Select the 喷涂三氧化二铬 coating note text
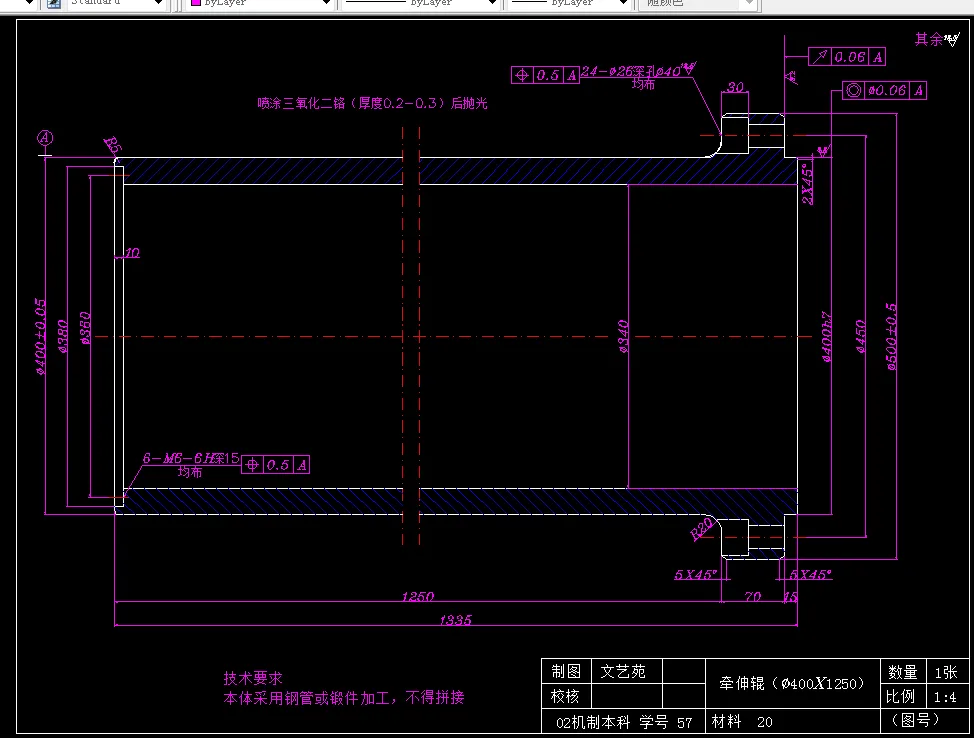Image resolution: width=974 pixels, height=738 pixels. pyautogui.click(x=373, y=103)
